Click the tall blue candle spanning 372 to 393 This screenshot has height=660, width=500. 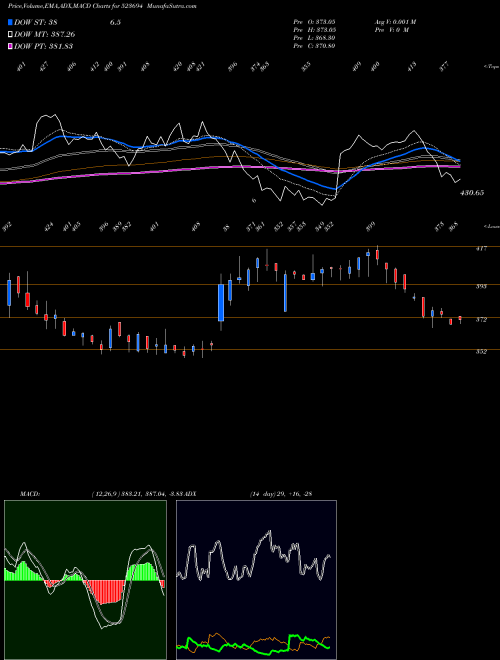pyautogui.click(x=221, y=302)
